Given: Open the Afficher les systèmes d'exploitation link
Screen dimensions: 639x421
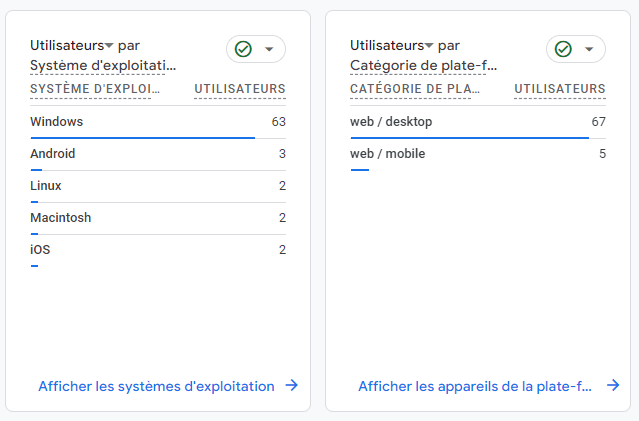Looking at the screenshot, I should point(156,386).
